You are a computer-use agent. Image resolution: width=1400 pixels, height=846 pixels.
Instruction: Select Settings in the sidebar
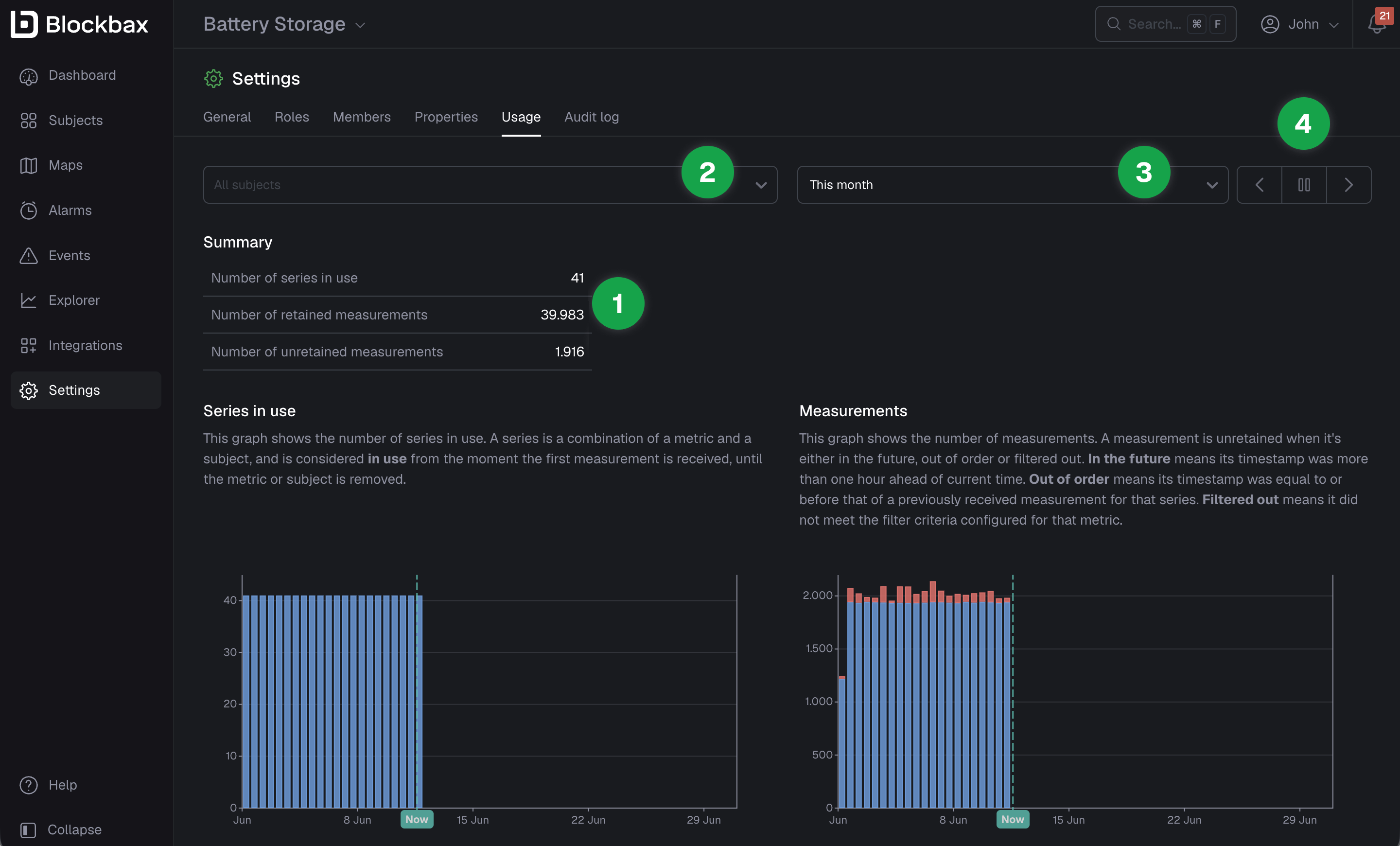[86, 390]
